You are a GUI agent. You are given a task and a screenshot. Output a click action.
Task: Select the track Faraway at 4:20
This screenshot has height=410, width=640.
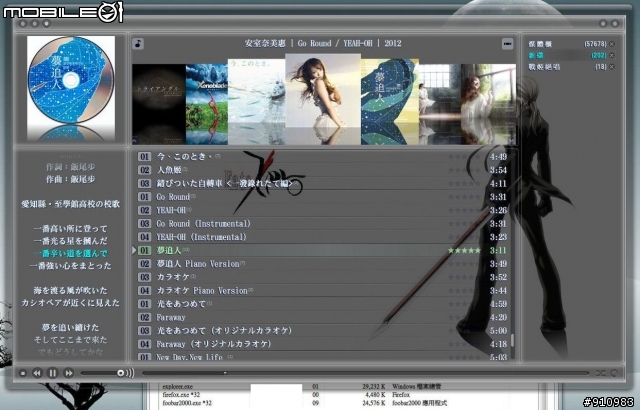point(322,317)
